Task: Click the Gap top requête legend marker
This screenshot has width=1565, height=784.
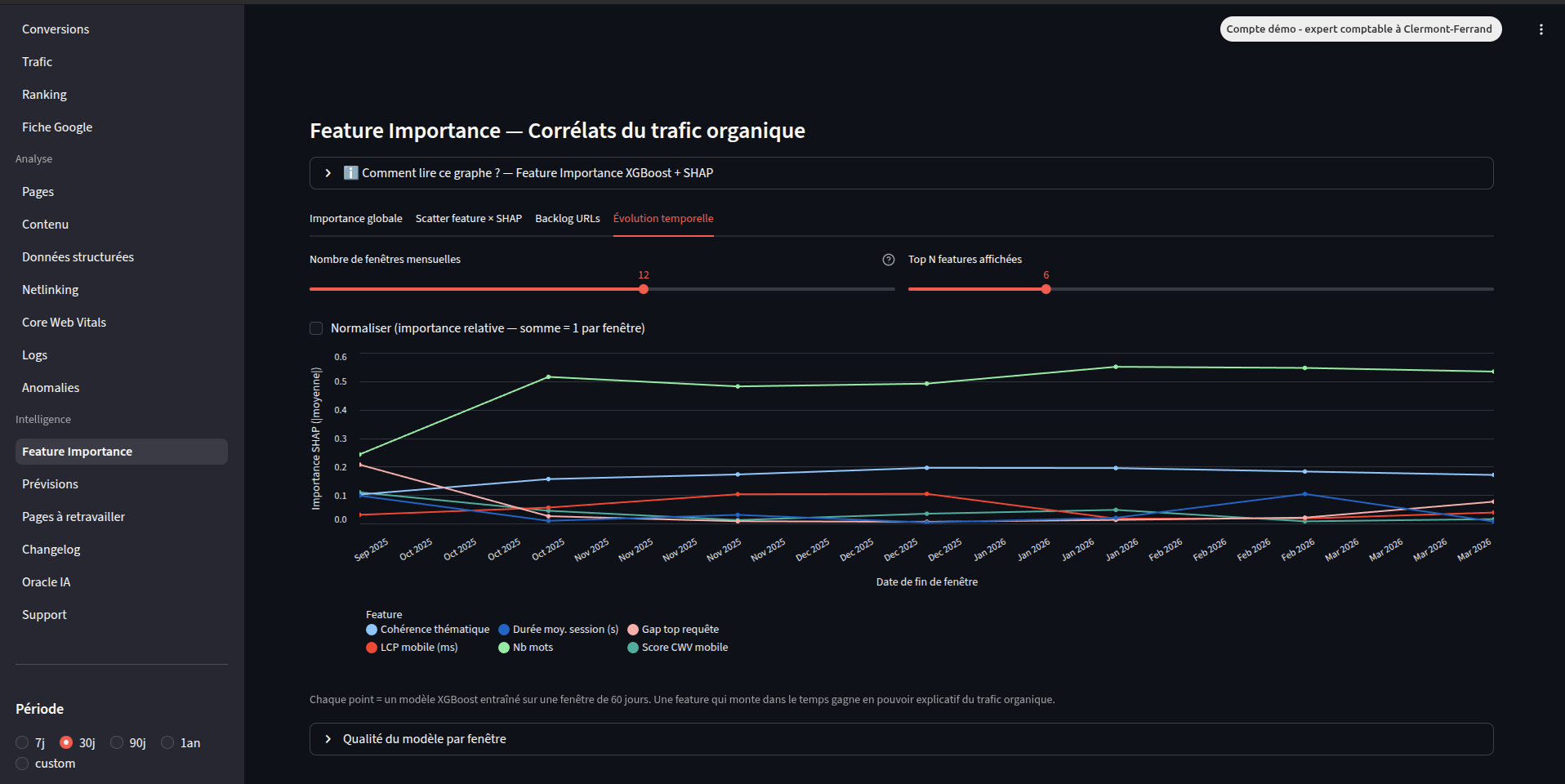Action: click(631, 629)
